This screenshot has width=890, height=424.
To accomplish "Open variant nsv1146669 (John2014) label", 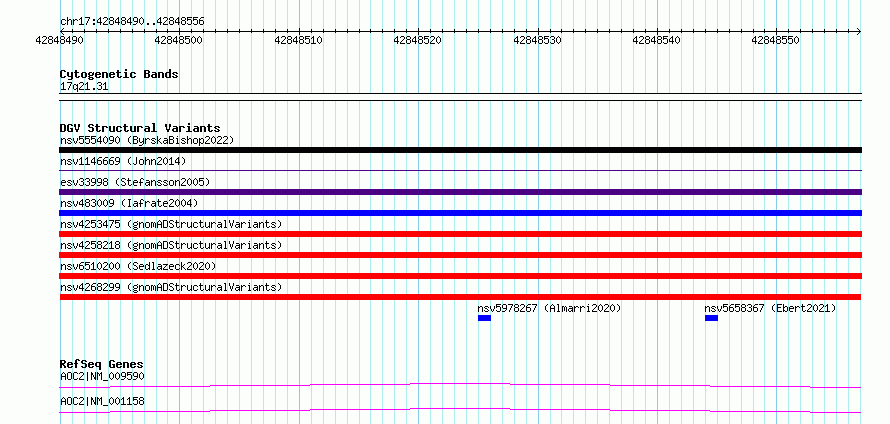I will (x=123, y=161).
